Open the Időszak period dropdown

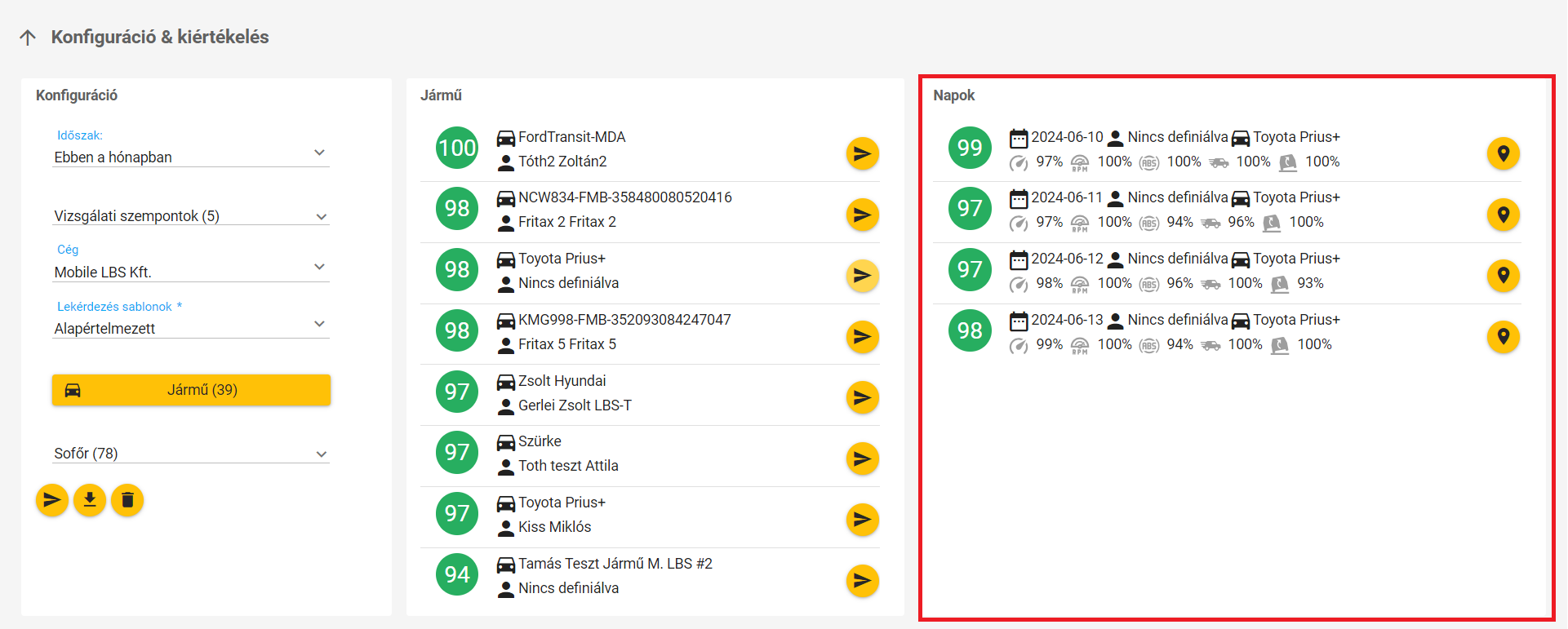[190, 157]
